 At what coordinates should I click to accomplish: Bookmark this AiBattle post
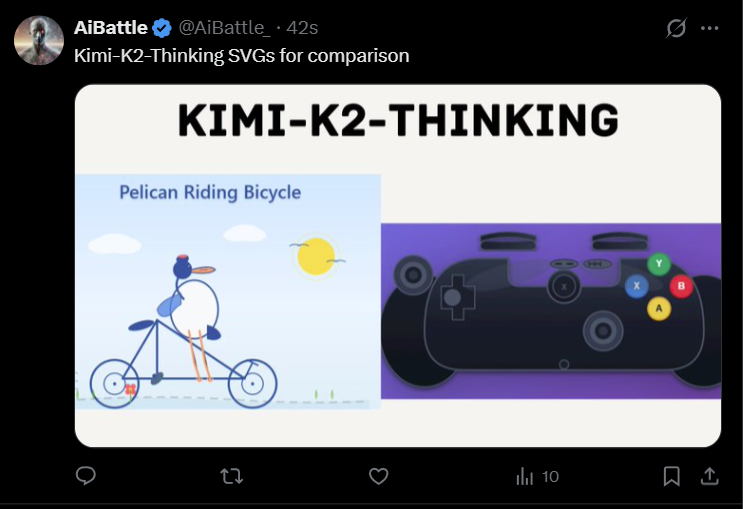(672, 477)
